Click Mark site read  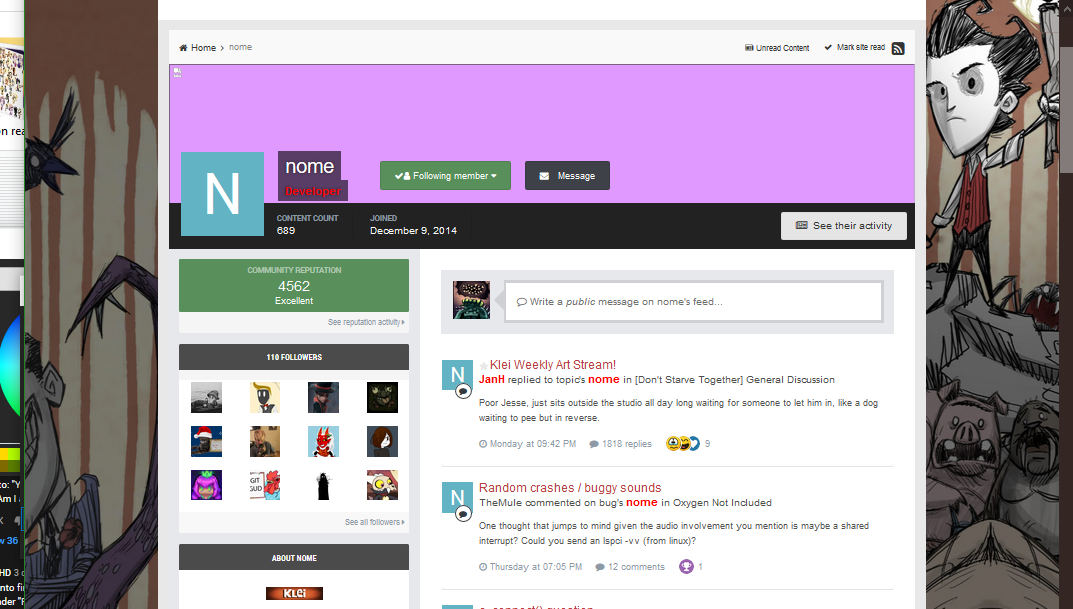pyautogui.click(x=854, y=47)
